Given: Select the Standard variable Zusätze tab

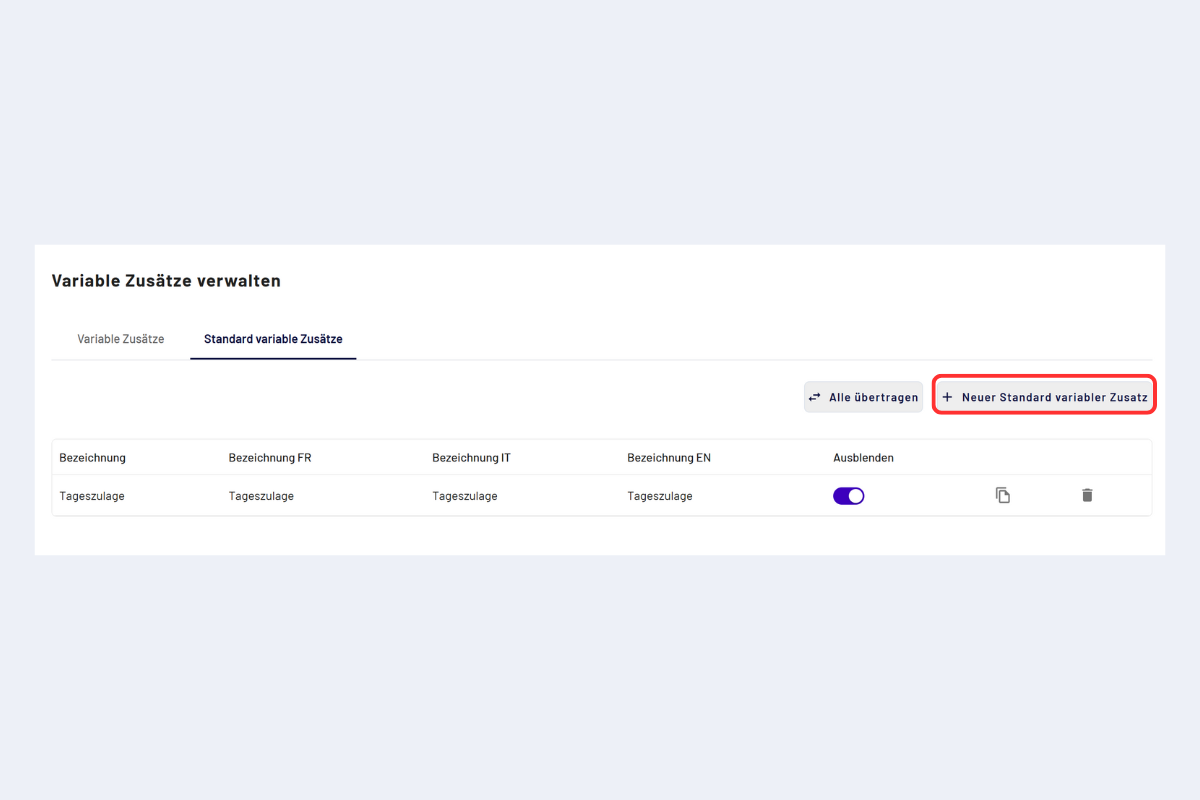Looking at the screenshot, I should coord(273,339).
